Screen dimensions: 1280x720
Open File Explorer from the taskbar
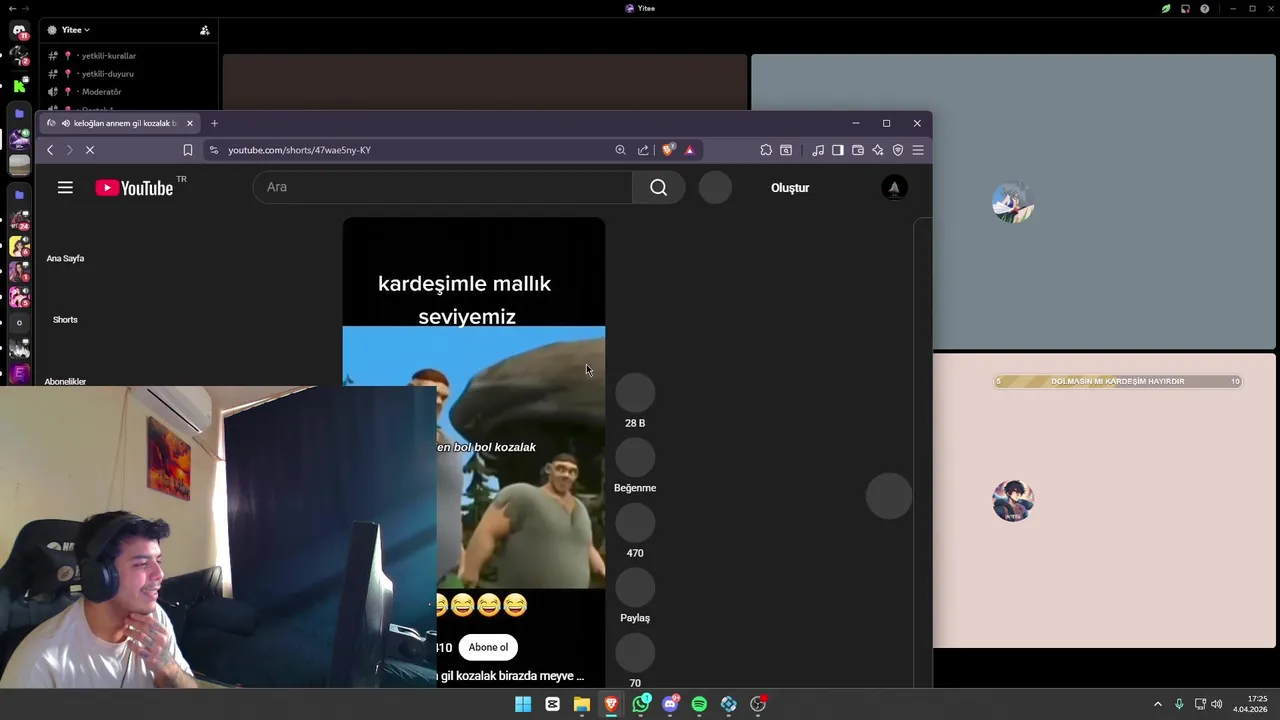[582, 704]
